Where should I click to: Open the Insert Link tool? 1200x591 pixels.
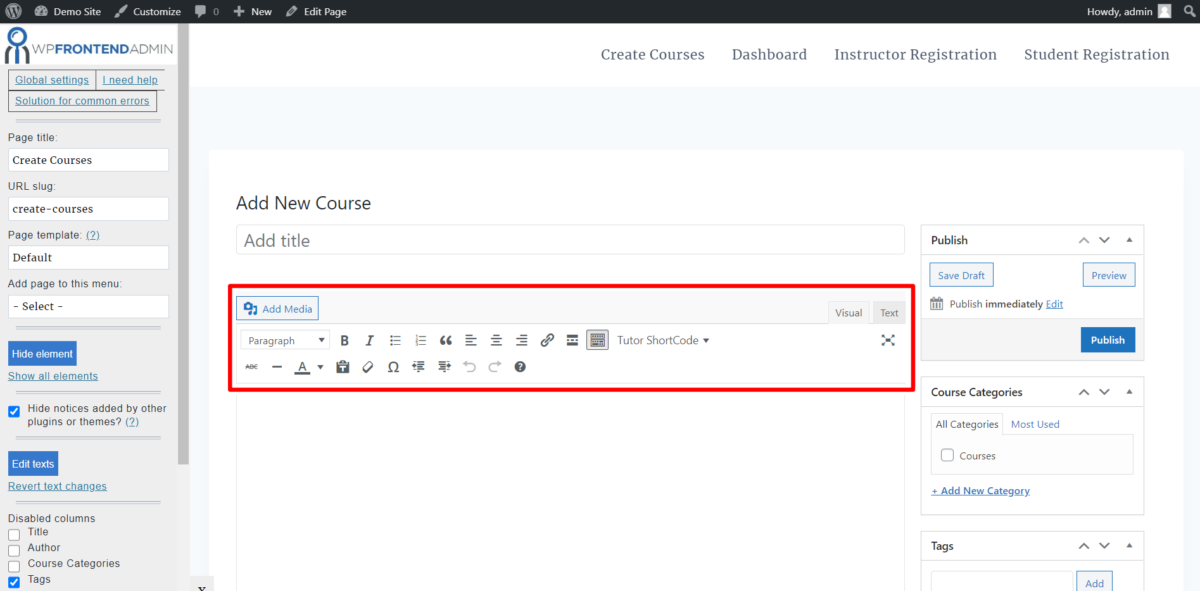pyautogui.click(x=547, y=340)
